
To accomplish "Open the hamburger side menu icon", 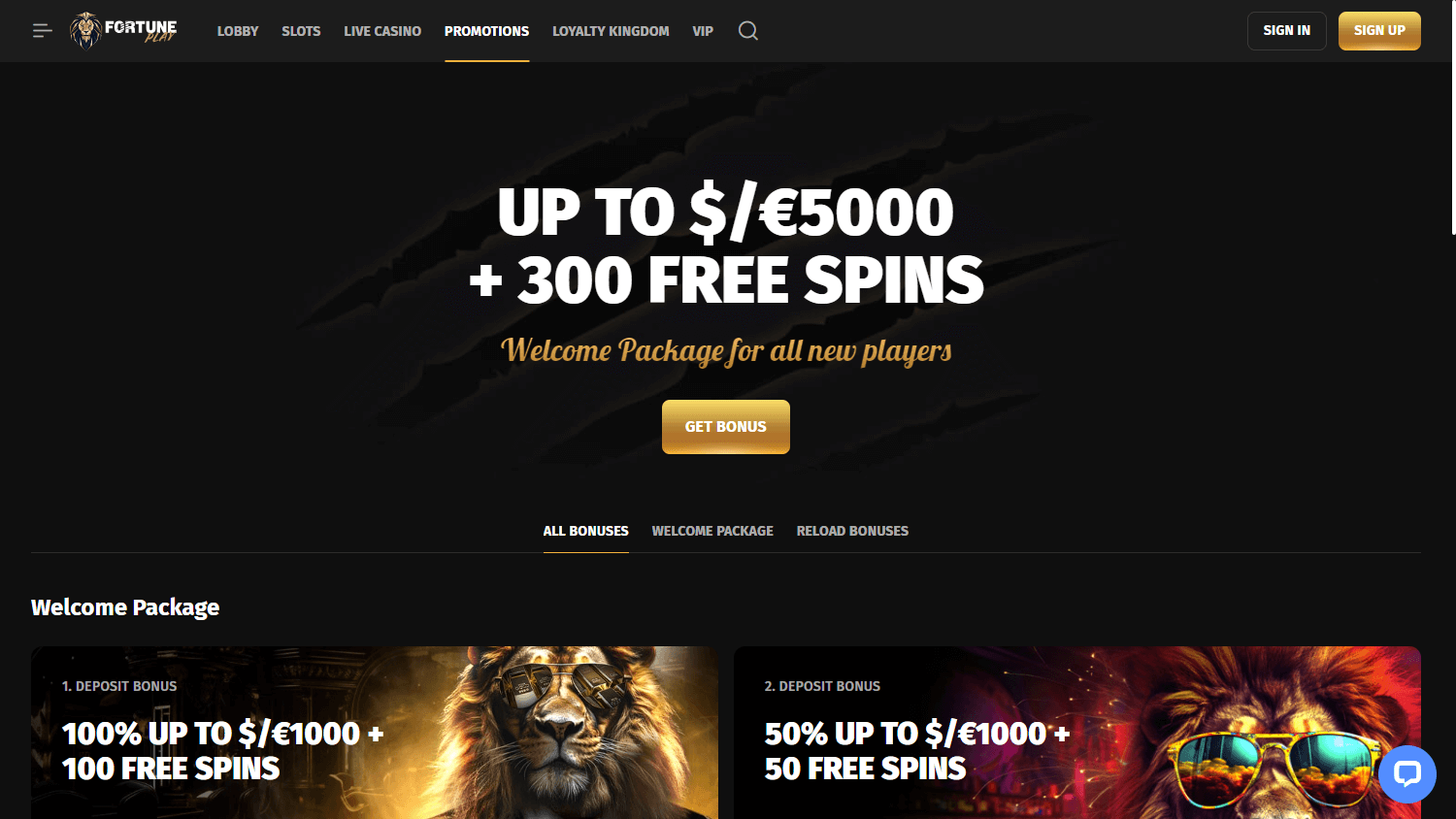I will (42, 31).
